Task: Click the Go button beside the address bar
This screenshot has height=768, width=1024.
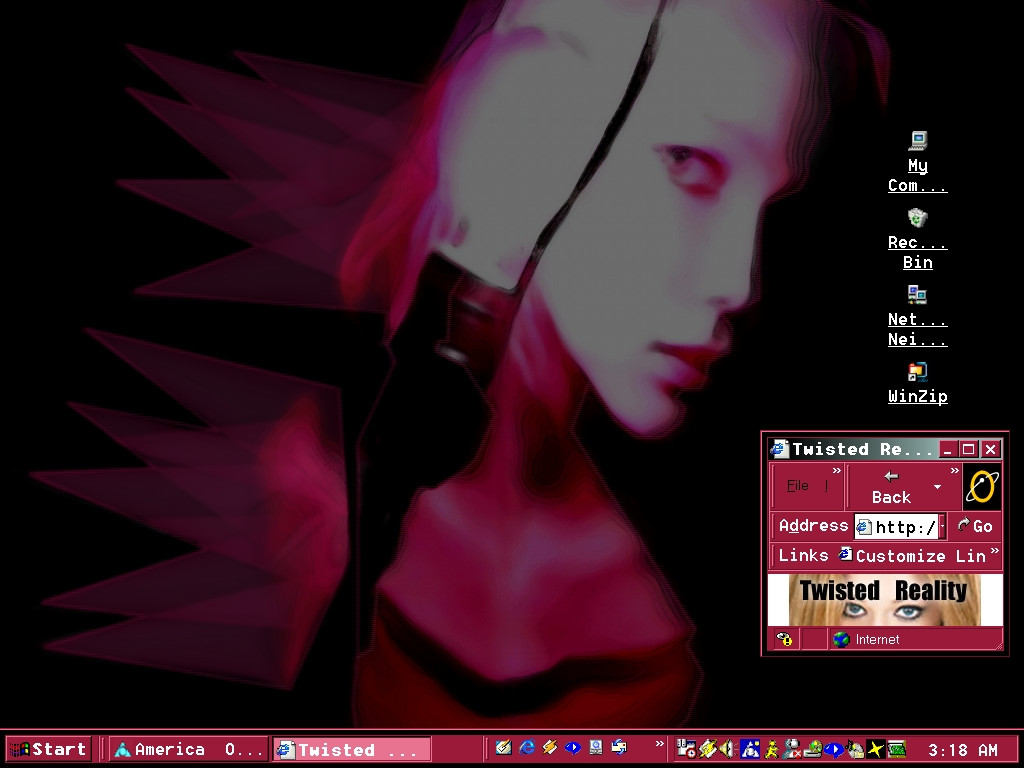Action: click(x=974, y=526)
